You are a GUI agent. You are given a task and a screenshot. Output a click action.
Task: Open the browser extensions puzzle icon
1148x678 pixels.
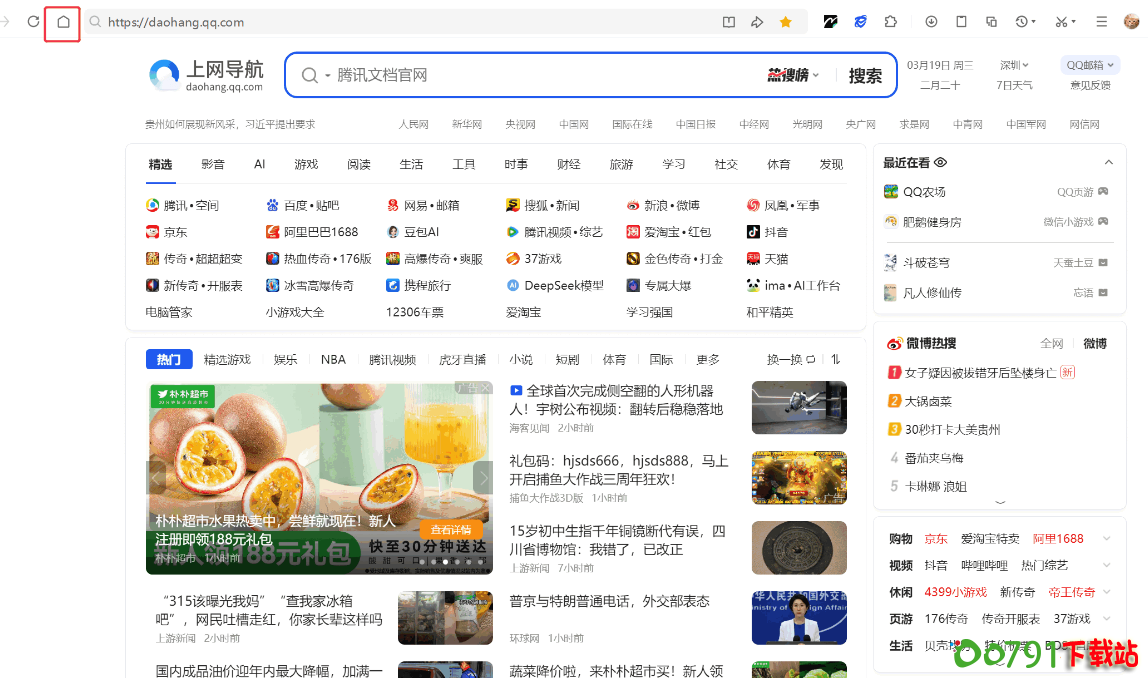pos(890,22)
